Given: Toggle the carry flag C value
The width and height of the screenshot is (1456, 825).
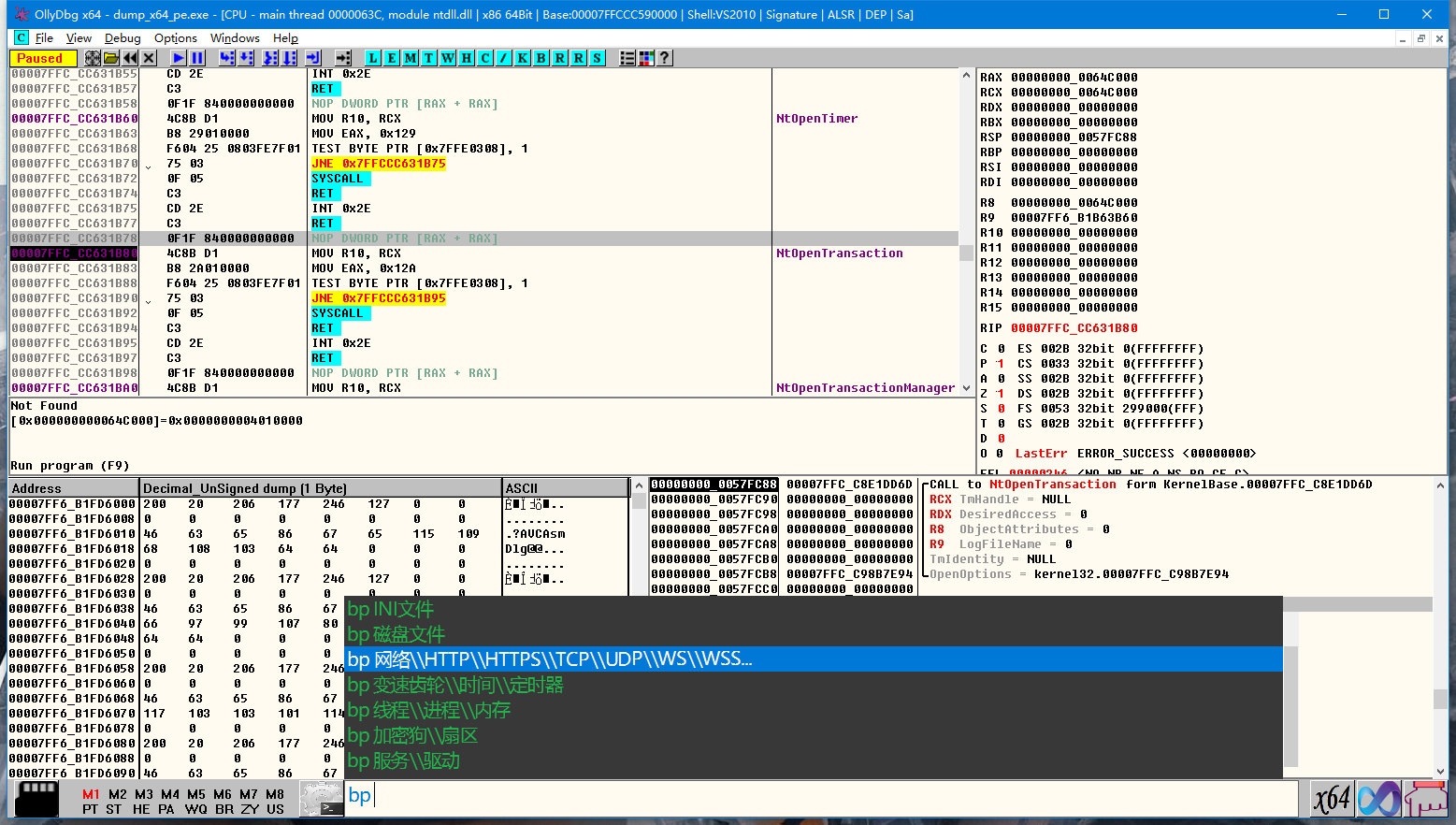Looking at the screenshot, I should pyautogui.click(x=1001, y=349).
